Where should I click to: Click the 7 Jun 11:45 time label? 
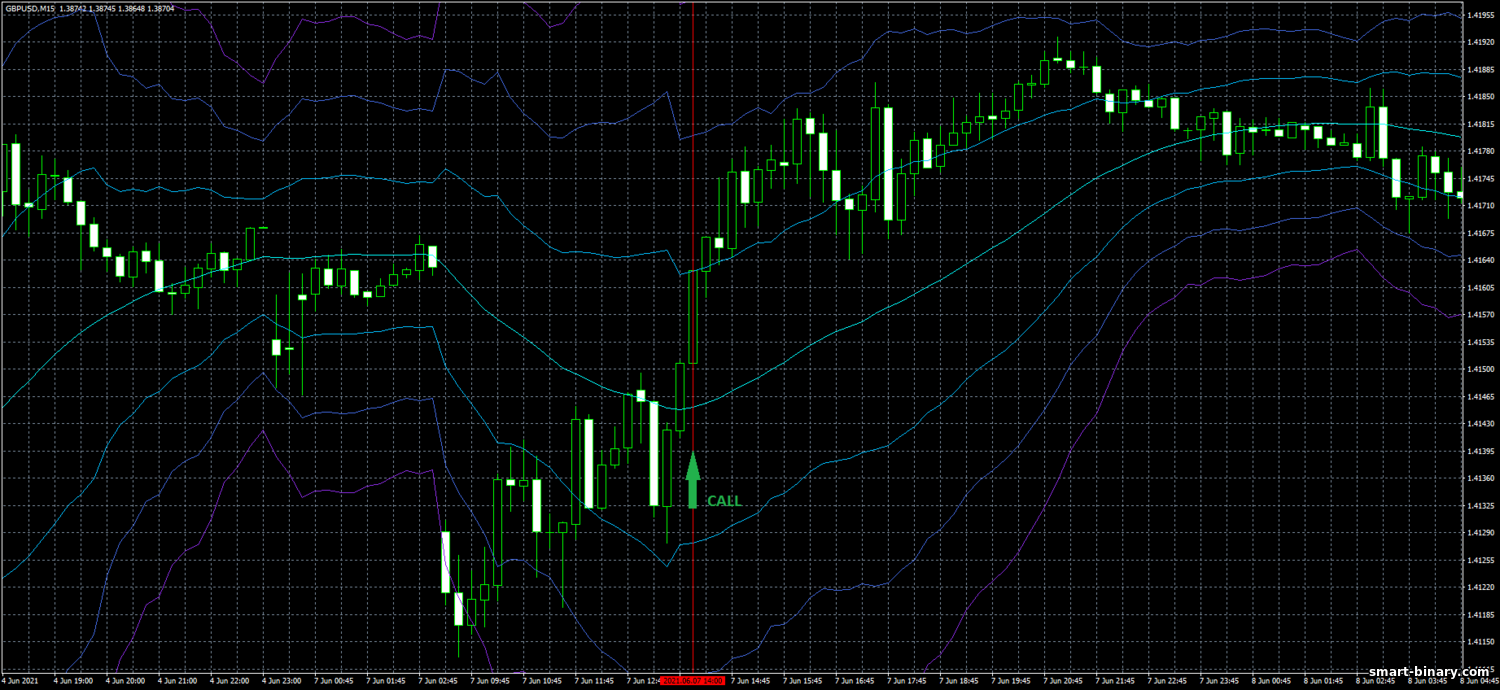click(x=593, y=680)
